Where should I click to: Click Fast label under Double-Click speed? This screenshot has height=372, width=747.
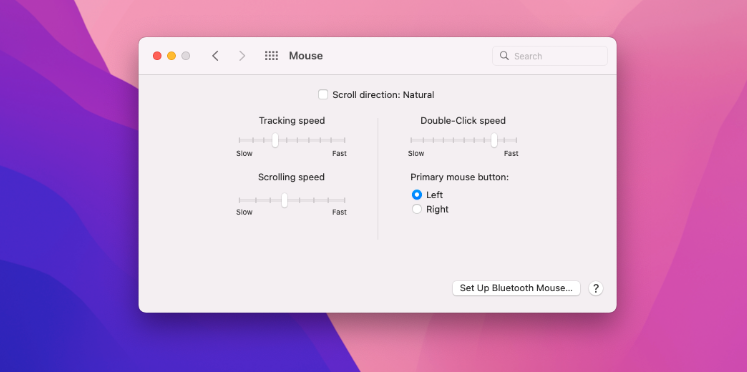tap(511, 153)
